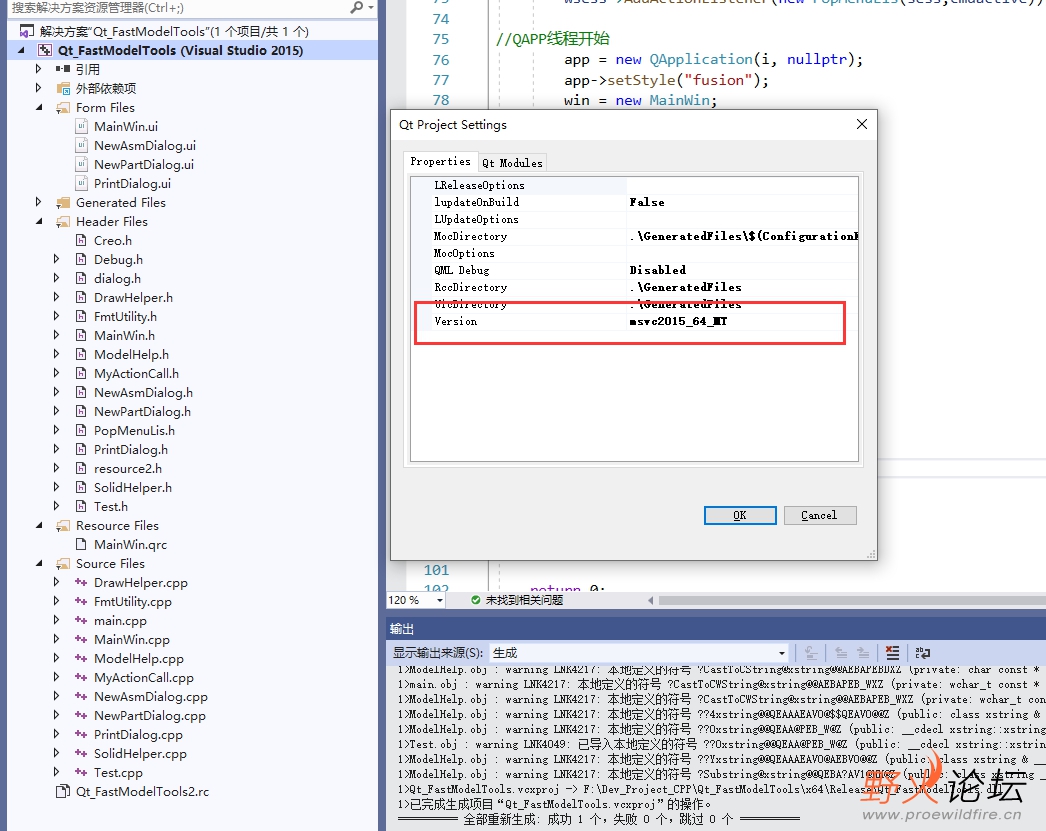Open the 120 % zoom dropdown
1046x831 pixels.
pos(440,600)
